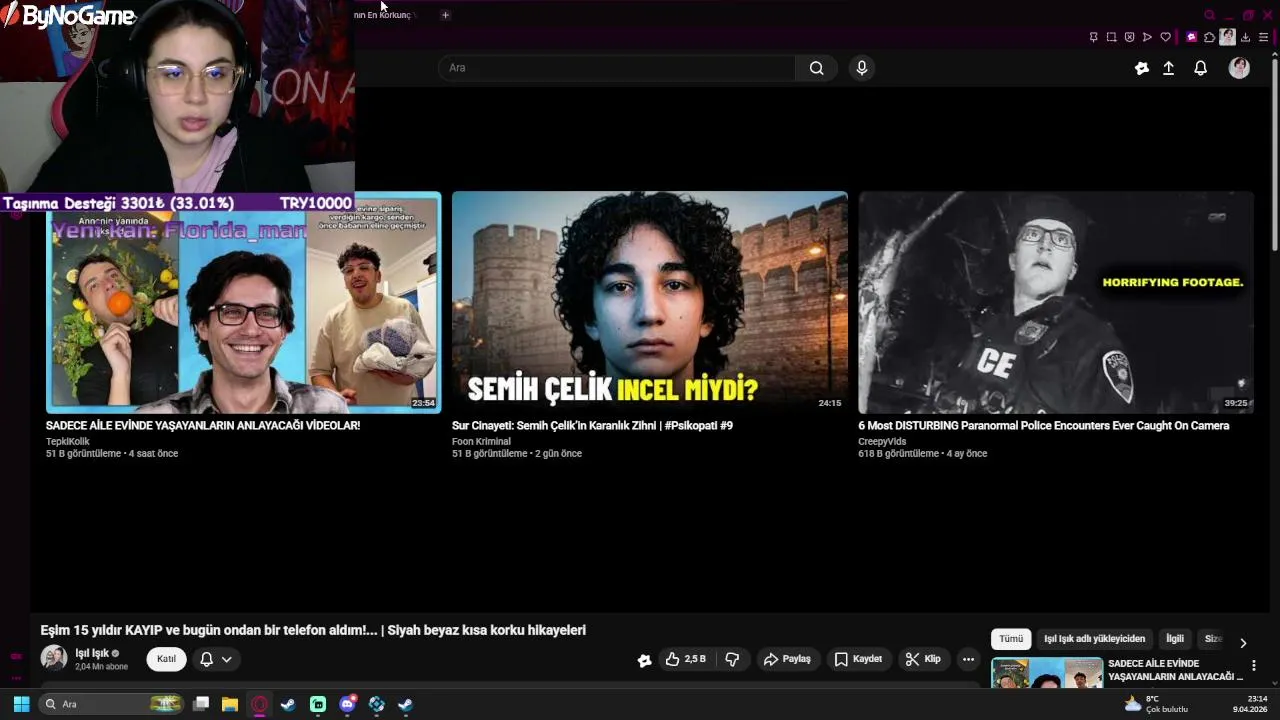Viewport: 1280px width, 720px height.
Task: Click the Katıl join button
Action: point(166,659)
